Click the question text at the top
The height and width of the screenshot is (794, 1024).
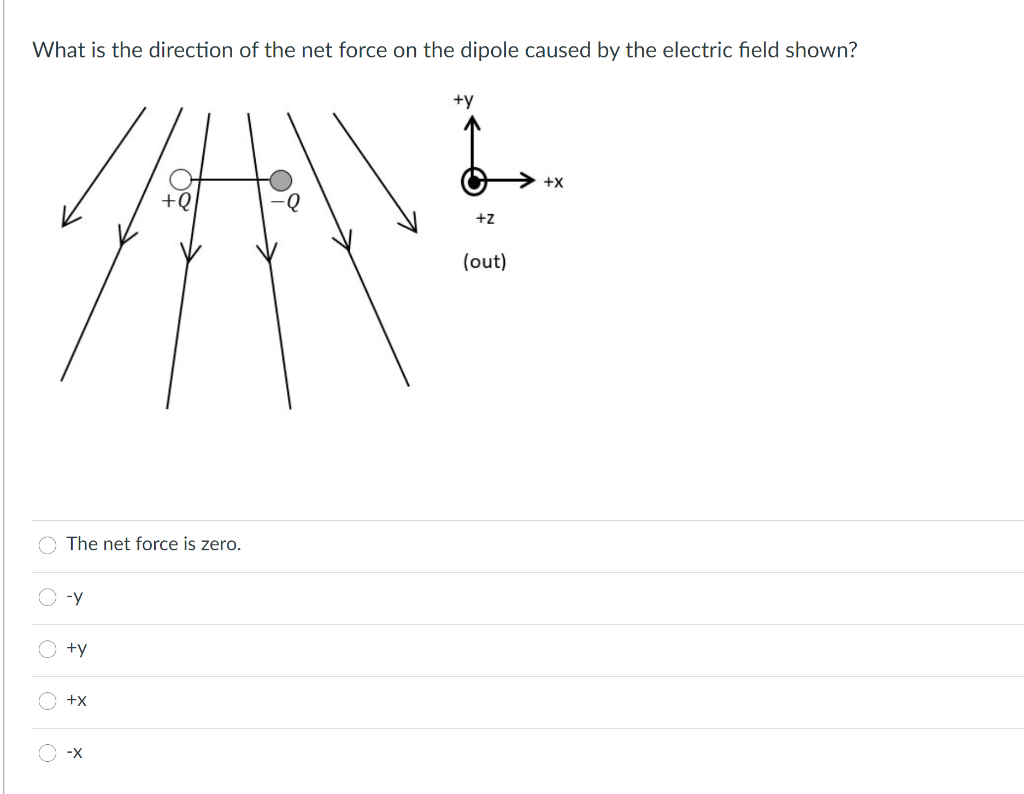click(443, 49)
